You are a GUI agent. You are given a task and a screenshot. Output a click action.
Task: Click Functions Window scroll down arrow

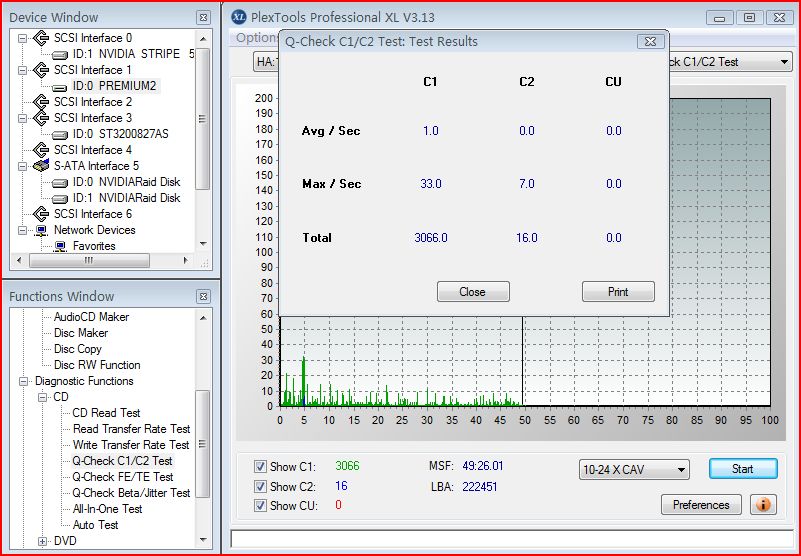click(x=203, y=540)
